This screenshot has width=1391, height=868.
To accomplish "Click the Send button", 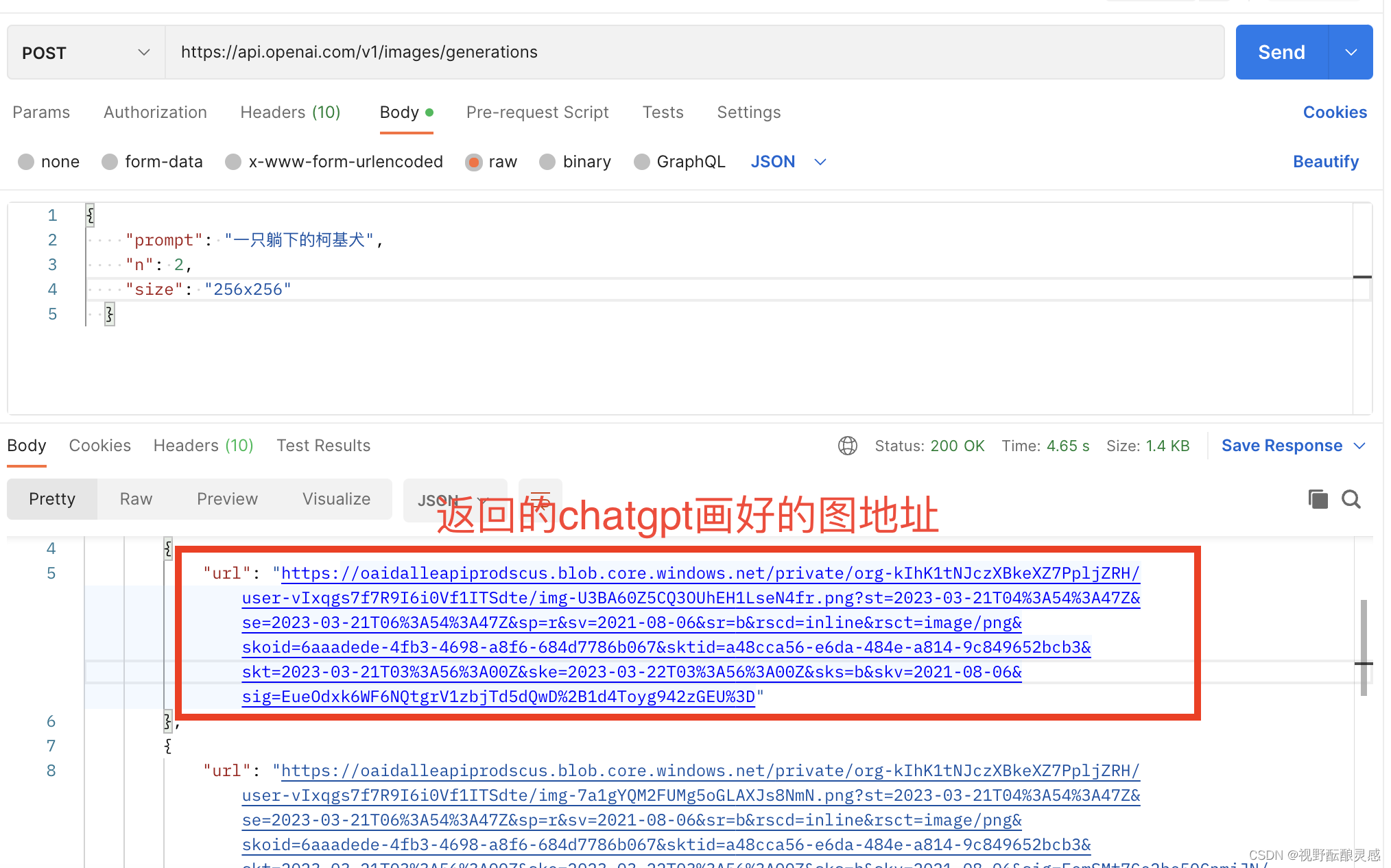I will 1281,53.
